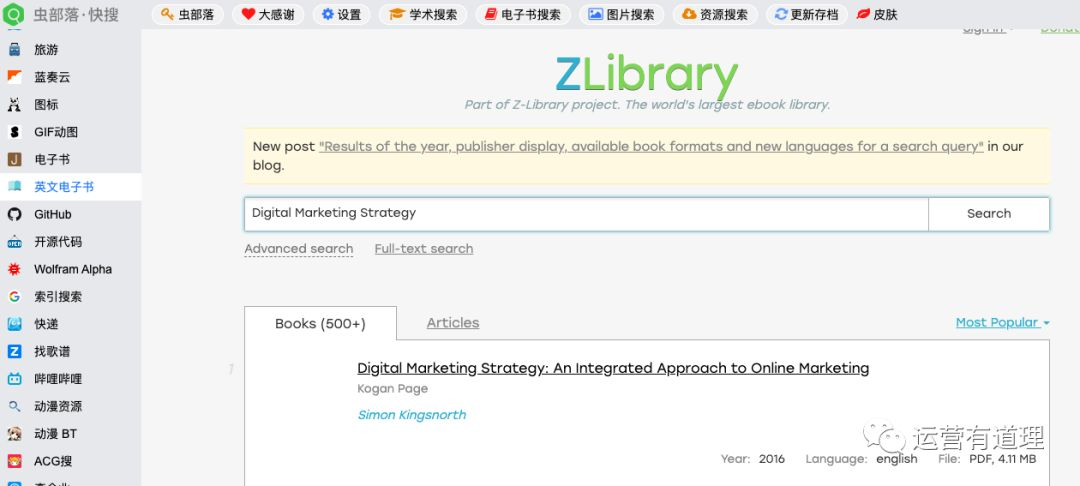The height and width of the screenshot is (486, 1080).
Task: Click the ZLibrary logo
Action: click(647, 74)
